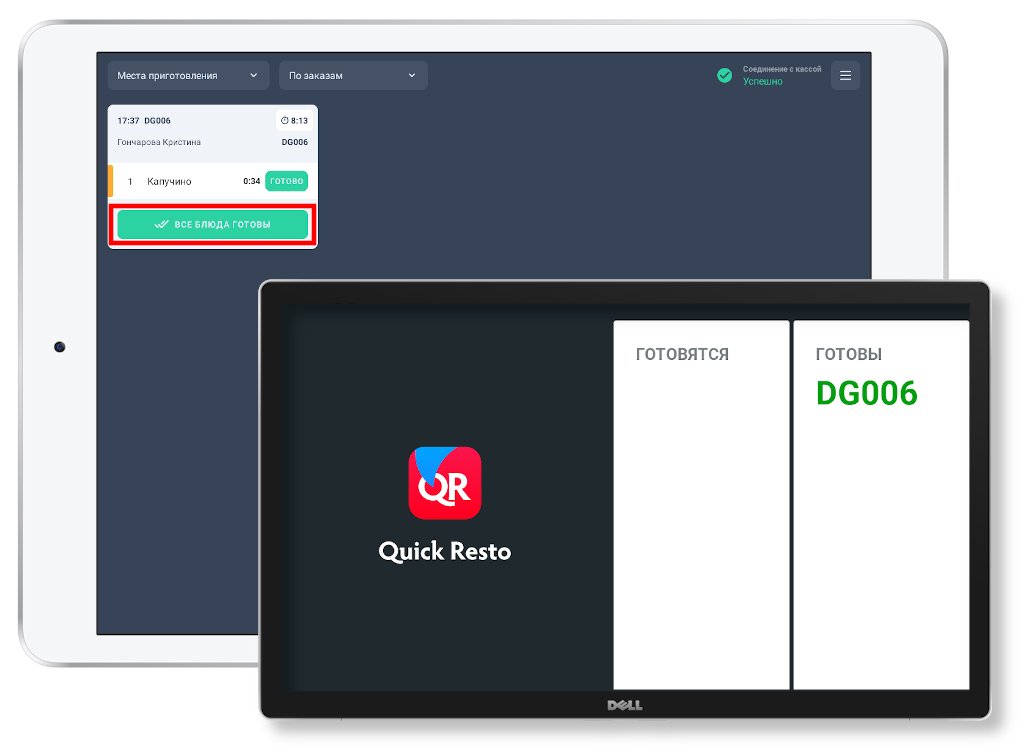
Task: Click the tablet's front camera
Action: (x=60, y=347)
